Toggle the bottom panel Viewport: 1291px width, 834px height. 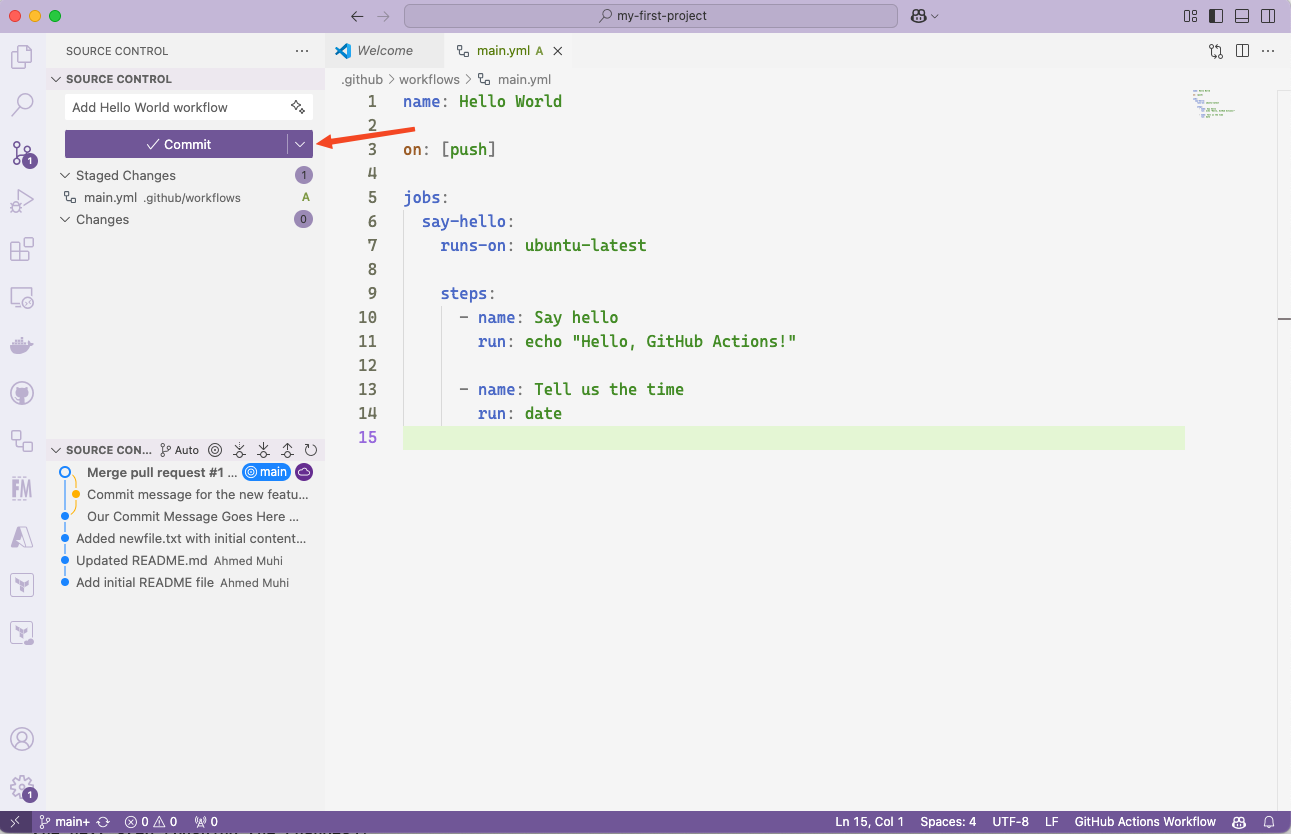click(x=1242, y=16)
